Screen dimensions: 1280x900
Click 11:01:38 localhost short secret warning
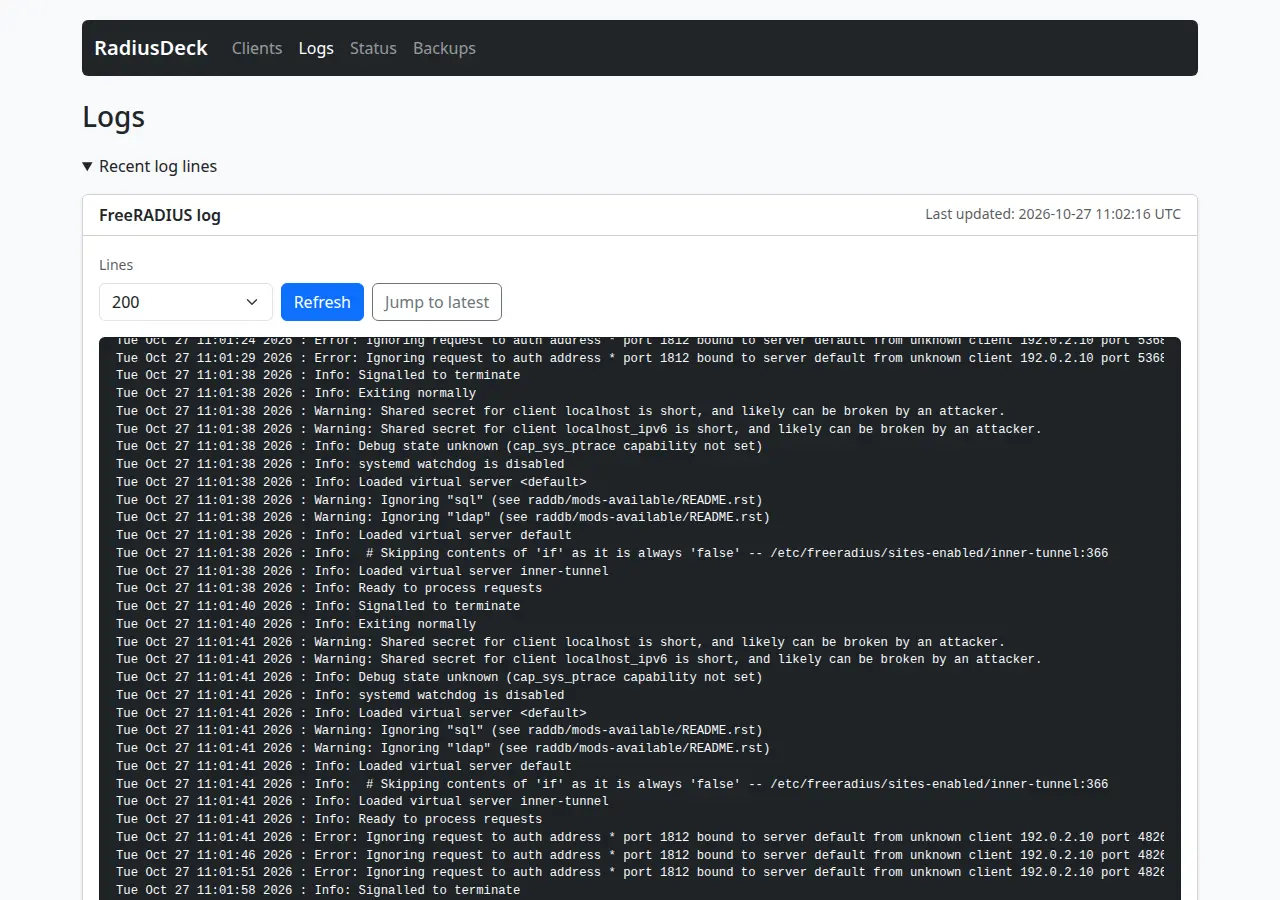[x=560, y=411]
